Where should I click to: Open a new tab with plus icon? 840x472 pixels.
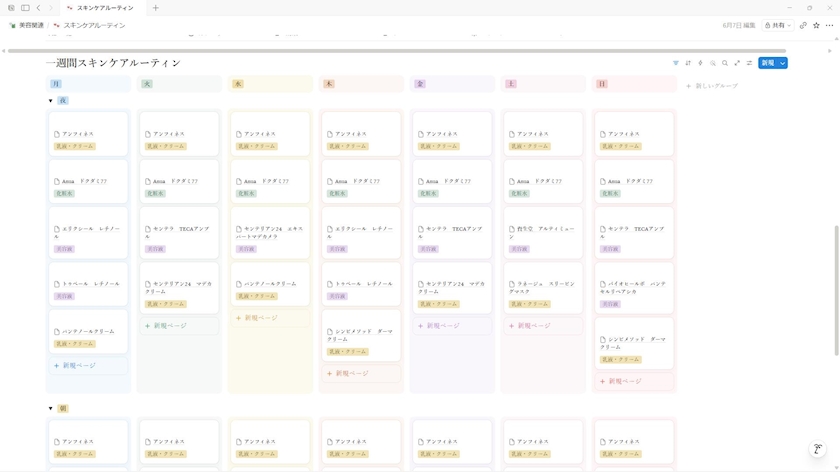(x=155, y=8)
